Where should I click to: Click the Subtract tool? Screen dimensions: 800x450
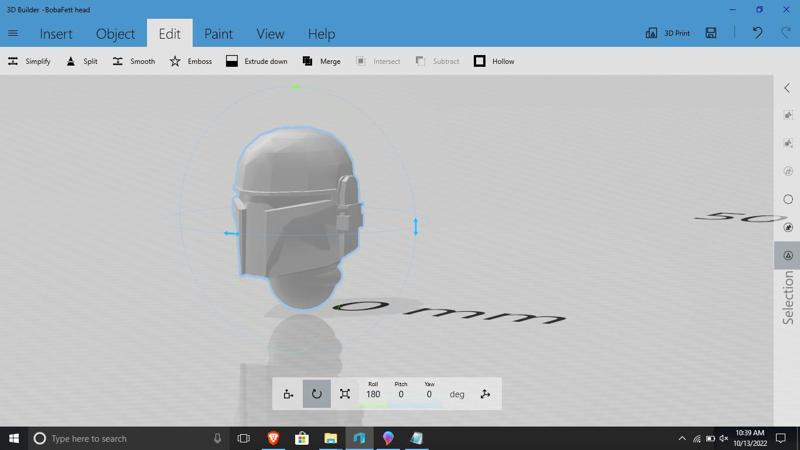pyautogui.click(x=437, y=61)
